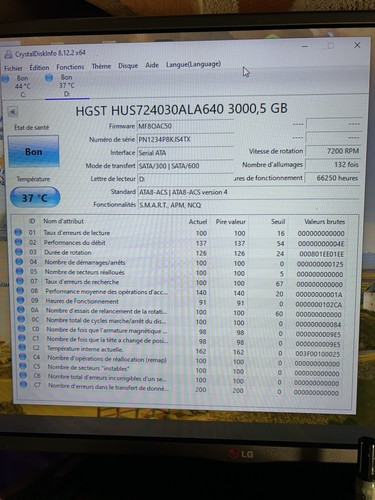Screen dimensions: 375x500
Task: Click raw value 003F00100025
Action: click(x=317, y=354)
